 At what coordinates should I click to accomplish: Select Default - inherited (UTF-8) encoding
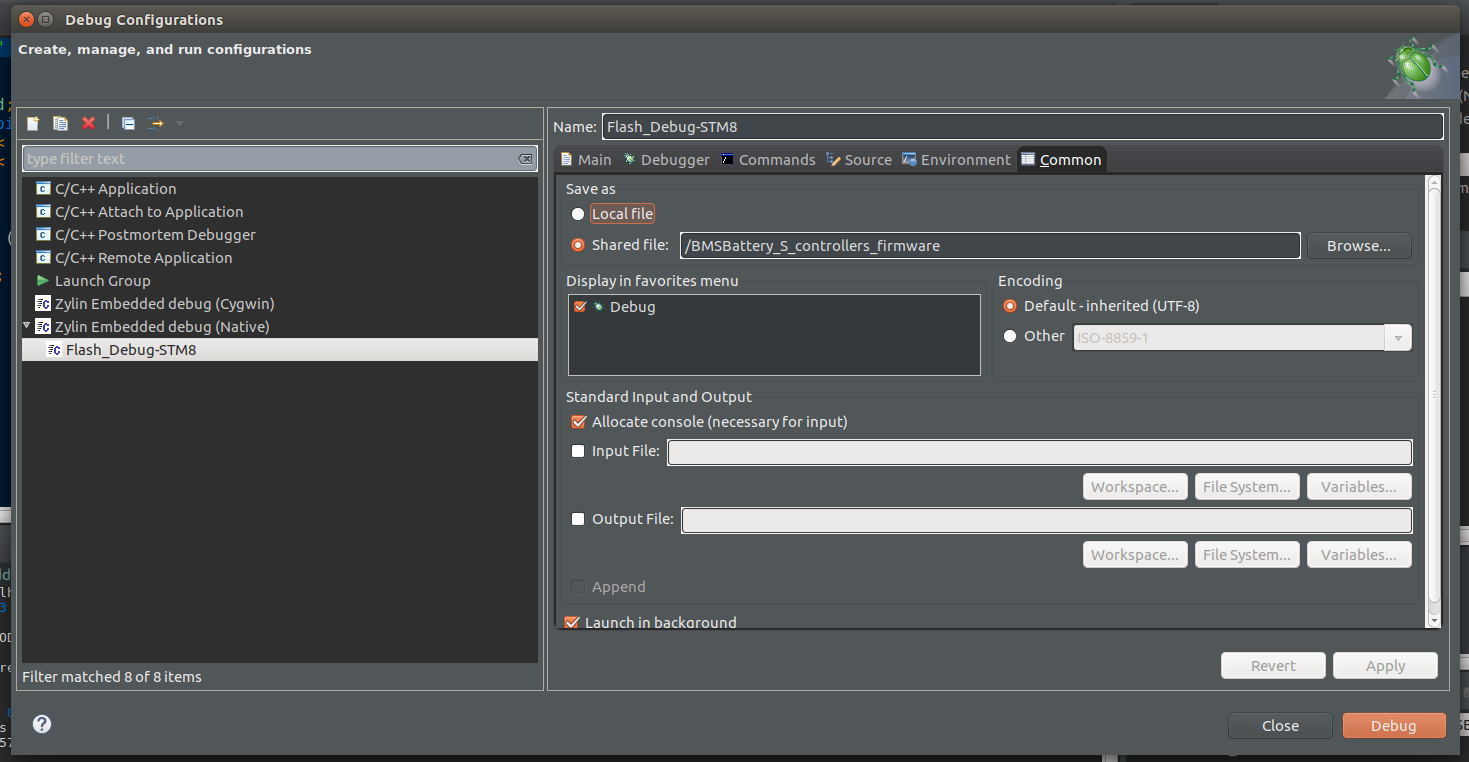click(x=1009, y=306)
